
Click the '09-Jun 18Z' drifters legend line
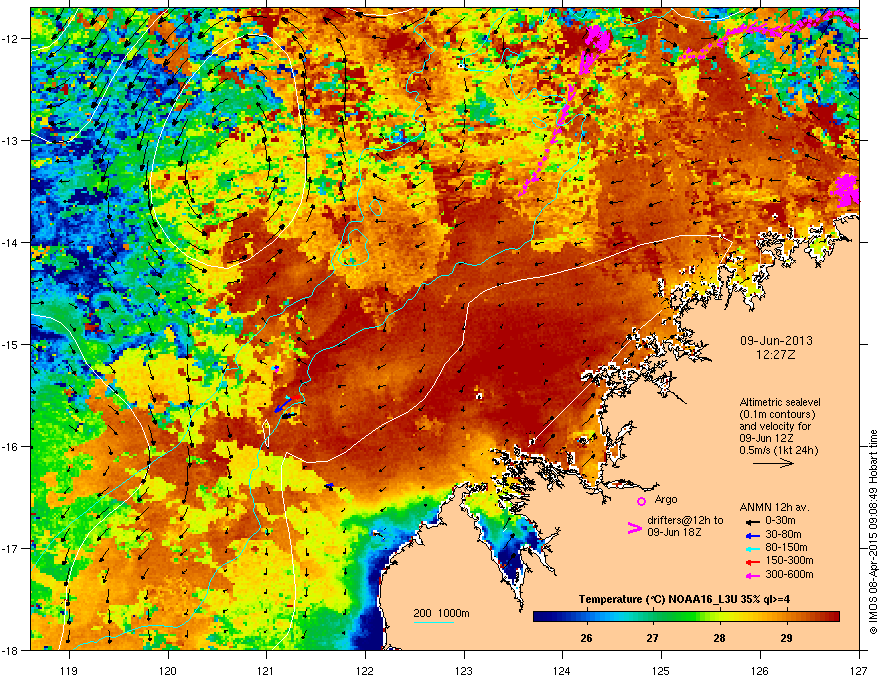pyautogui.click(x=673, y=532)
